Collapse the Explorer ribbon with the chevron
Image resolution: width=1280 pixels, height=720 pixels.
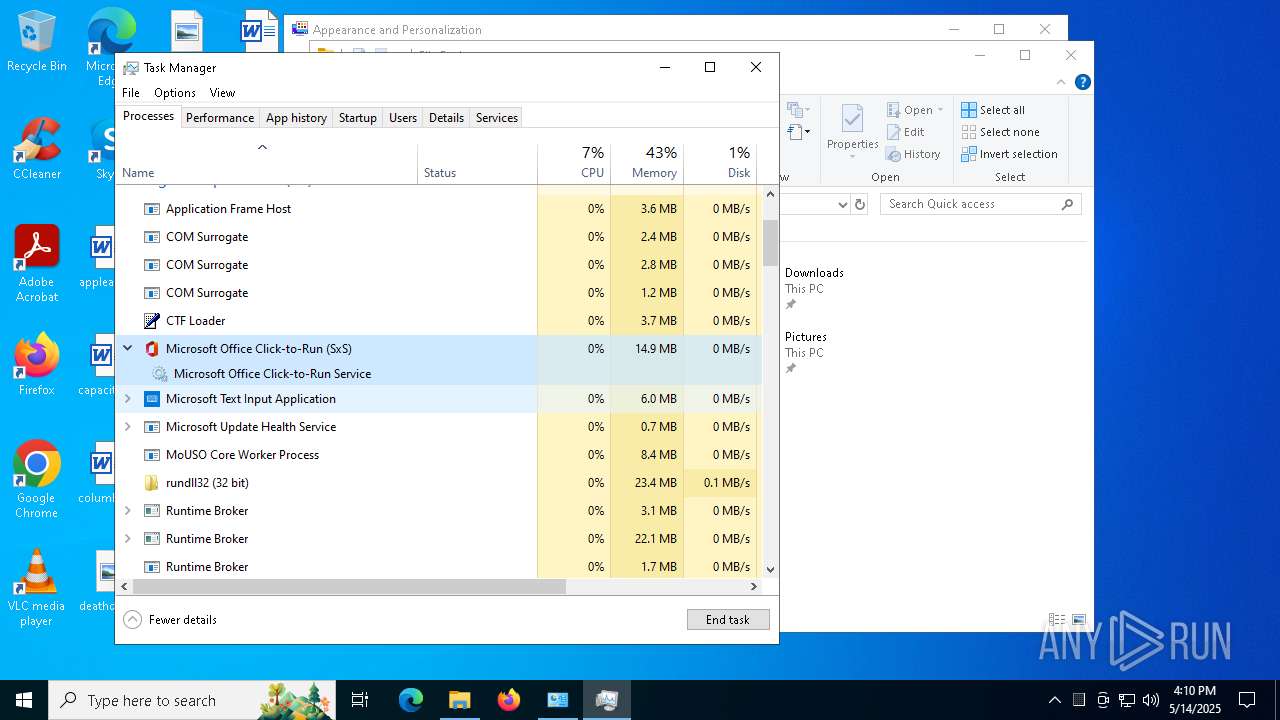[1061, 82]
